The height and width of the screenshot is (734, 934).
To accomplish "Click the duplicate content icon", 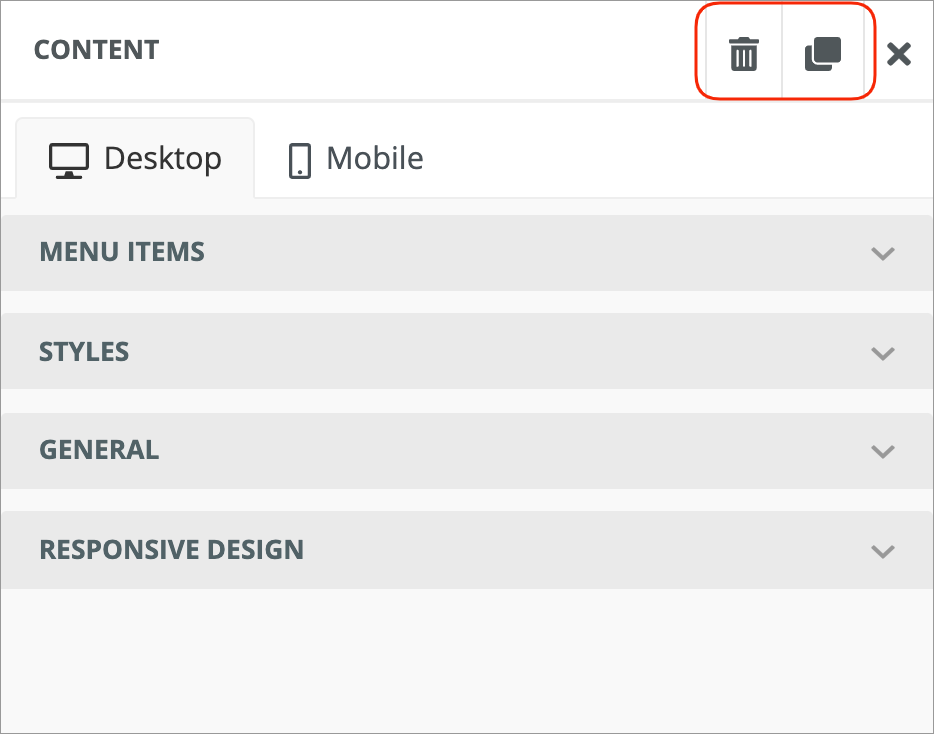I will pyautogui.click(x=823, y=54).
